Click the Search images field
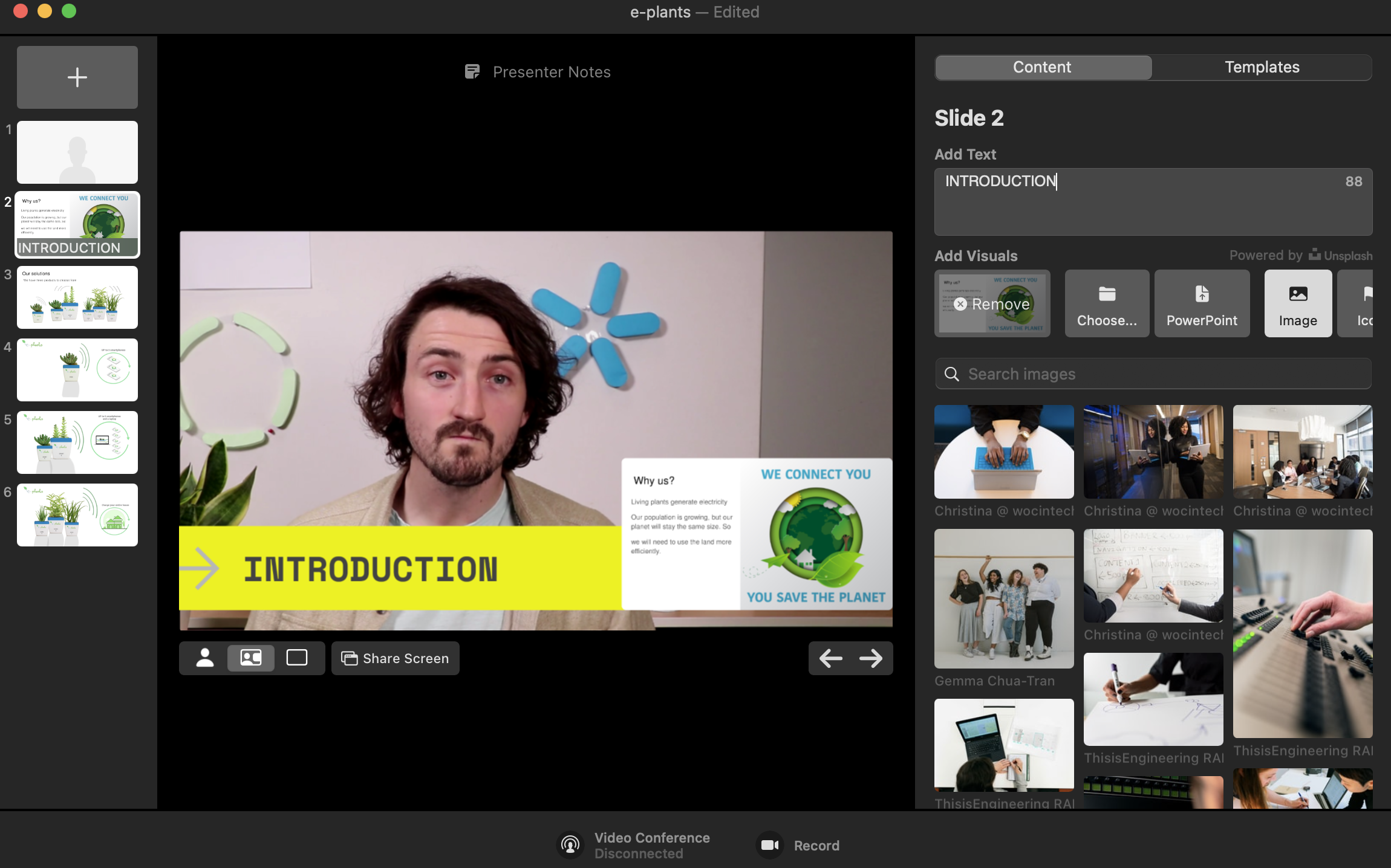Viewport: 1391px width, 868px height. click(x=1153, y=374)
